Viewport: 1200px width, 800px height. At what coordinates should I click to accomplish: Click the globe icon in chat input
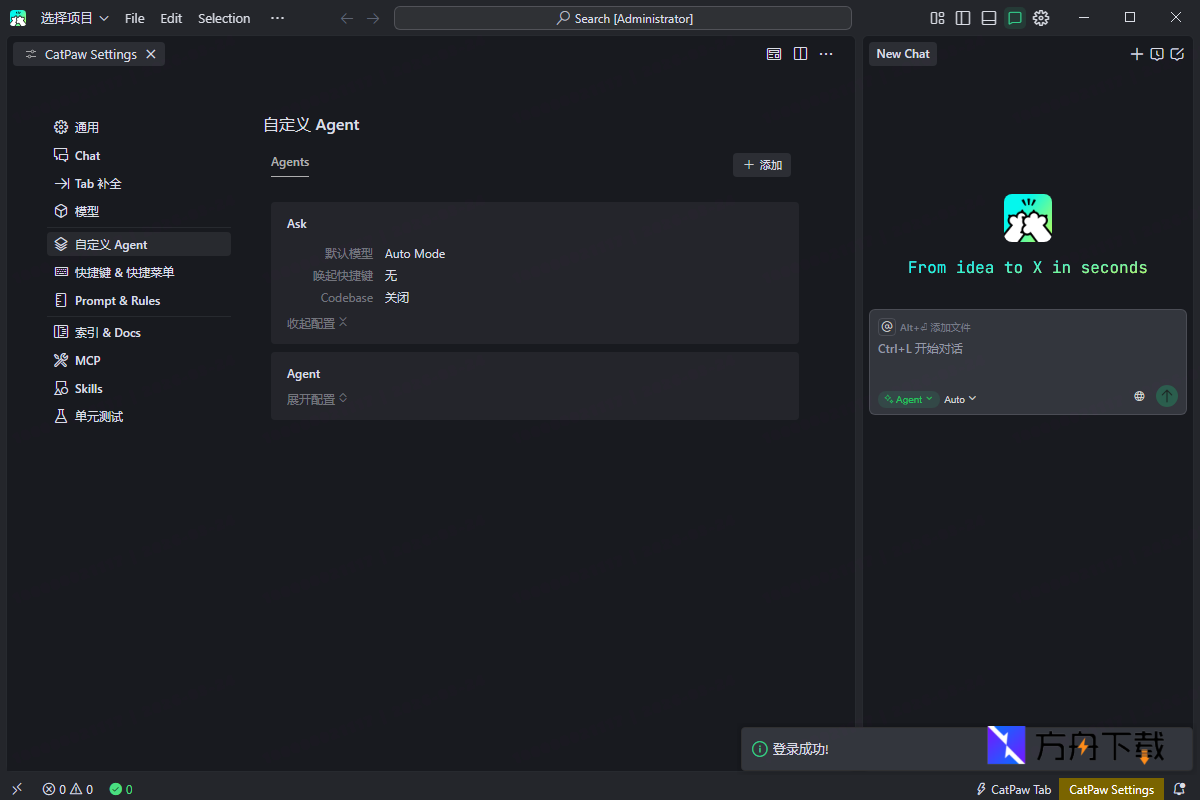pyautogui.click(x=1139, y=397)
